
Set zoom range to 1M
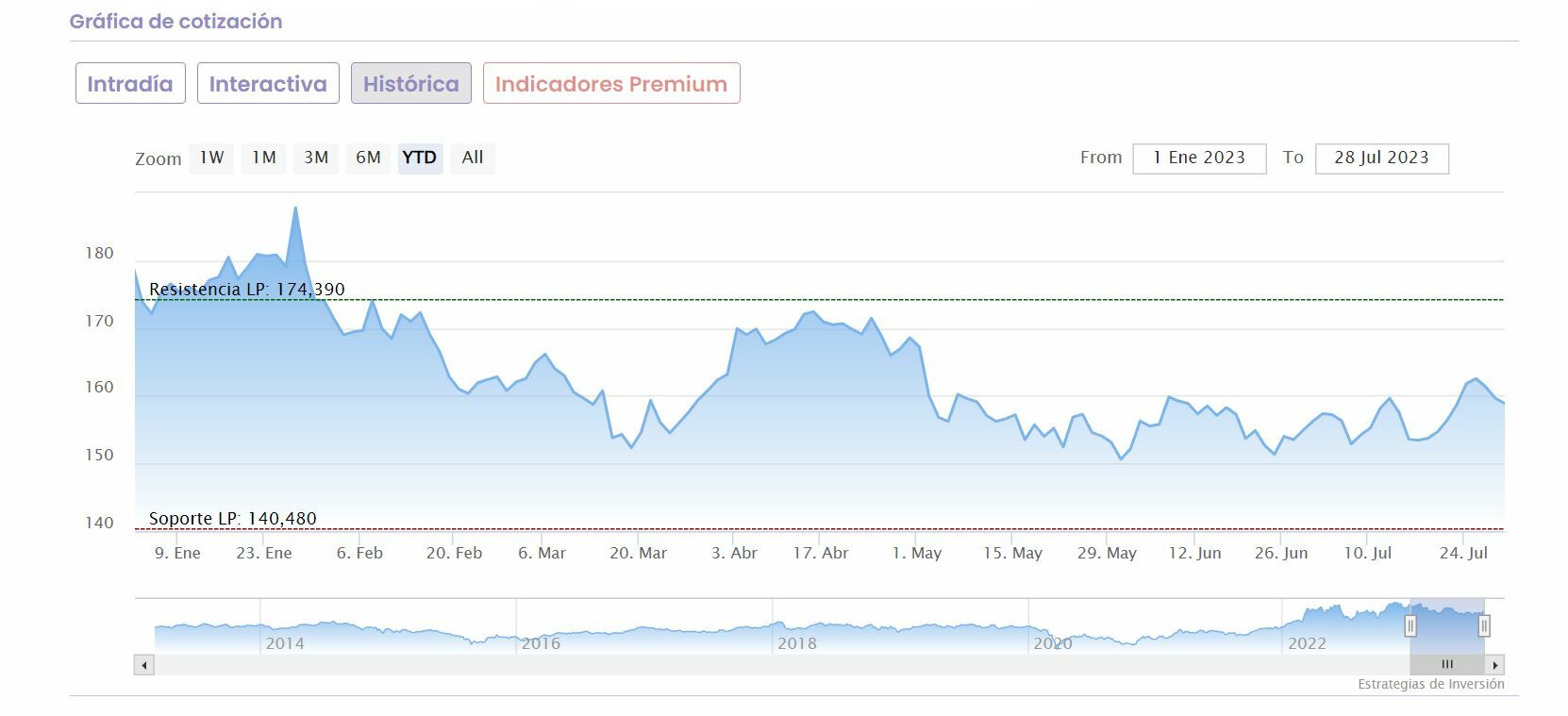[264, 158]
